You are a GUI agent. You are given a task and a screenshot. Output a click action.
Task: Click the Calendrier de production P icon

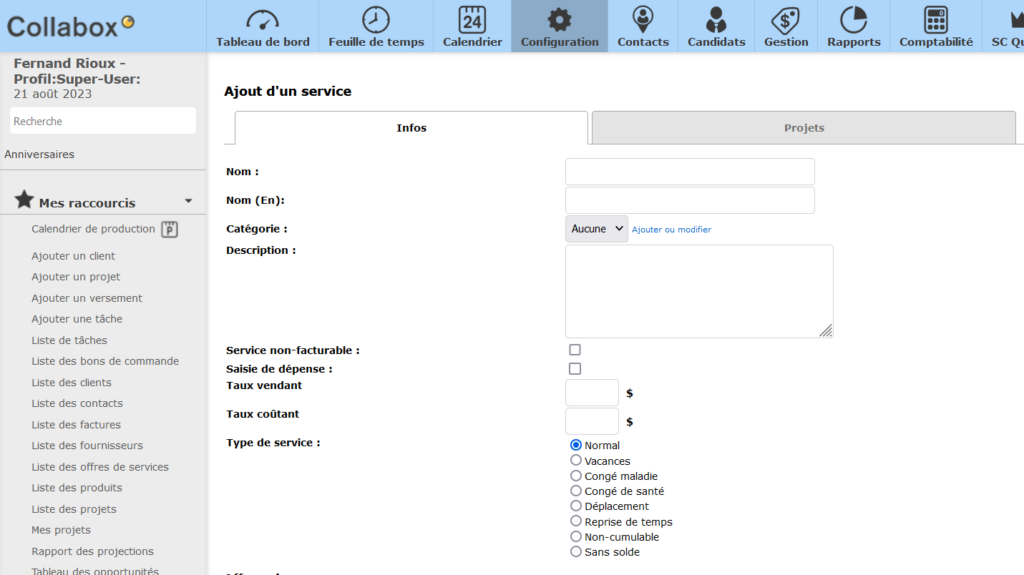170,229
